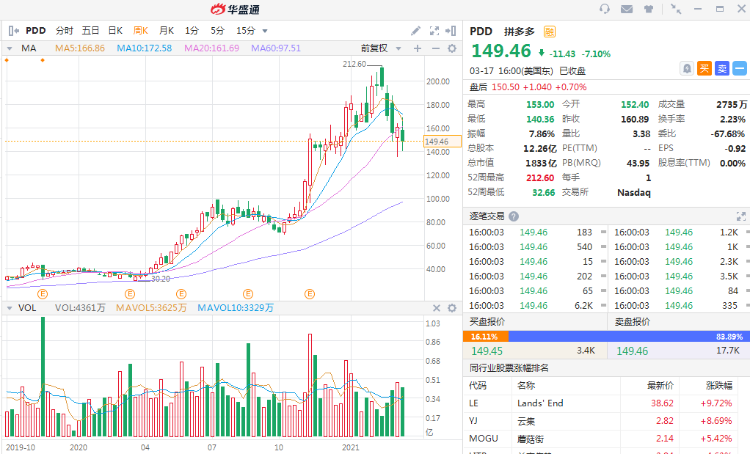Switch to 15分 fifteen-minute chart
The image size is (750, 454).
[246, 31]
